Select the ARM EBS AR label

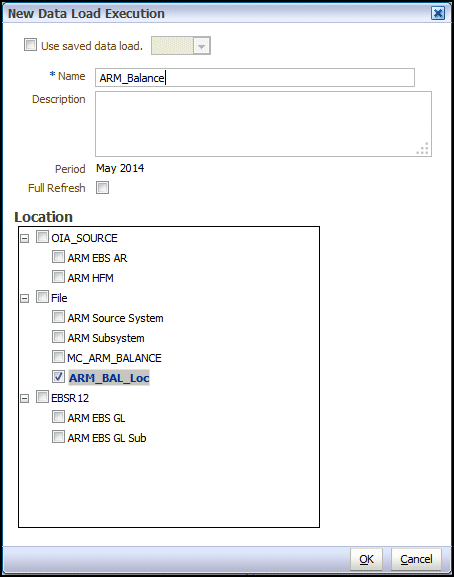pos(97,258)
